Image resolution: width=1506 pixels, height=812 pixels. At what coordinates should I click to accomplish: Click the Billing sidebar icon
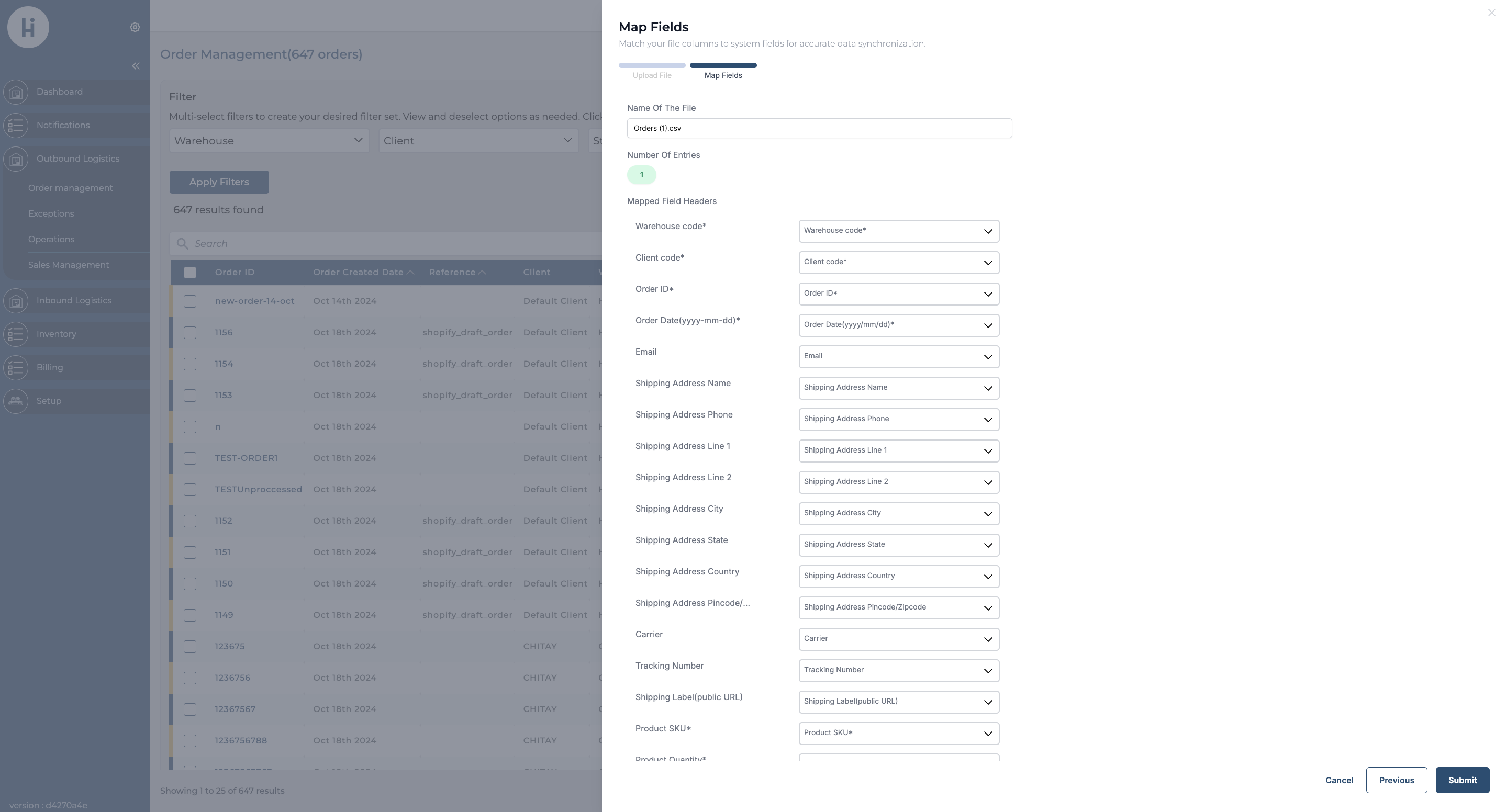point(16,367)
